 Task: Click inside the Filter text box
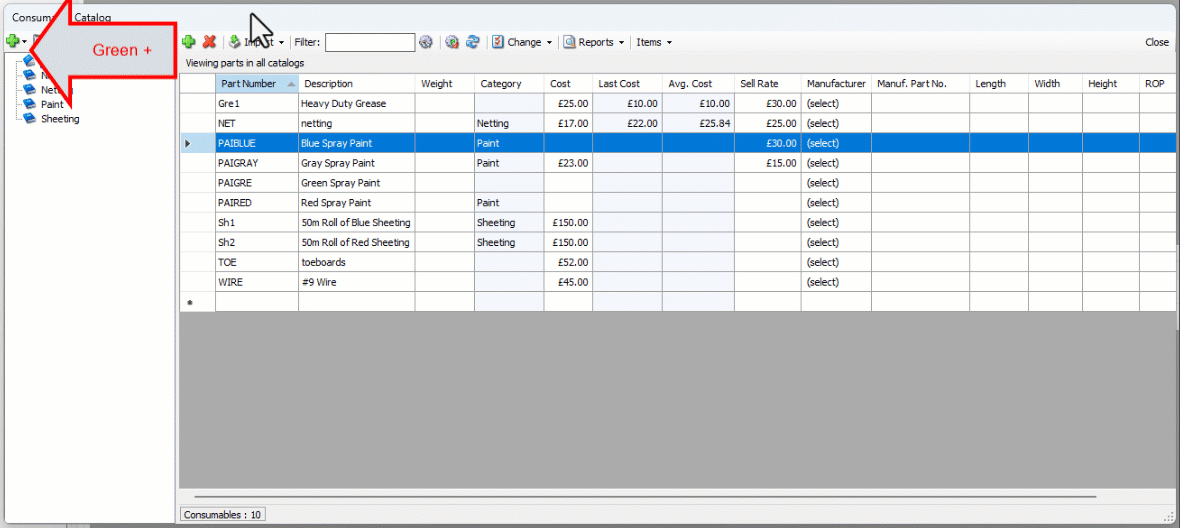pyautogui.click(x=369, y=42)
